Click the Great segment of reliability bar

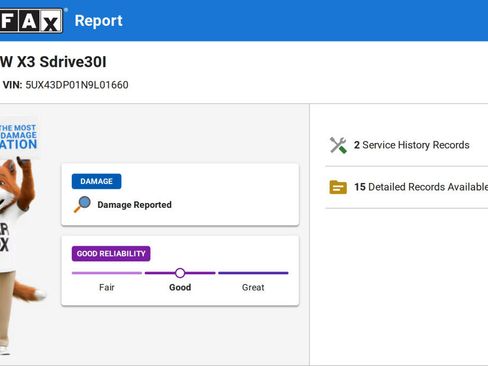point(253,273)
